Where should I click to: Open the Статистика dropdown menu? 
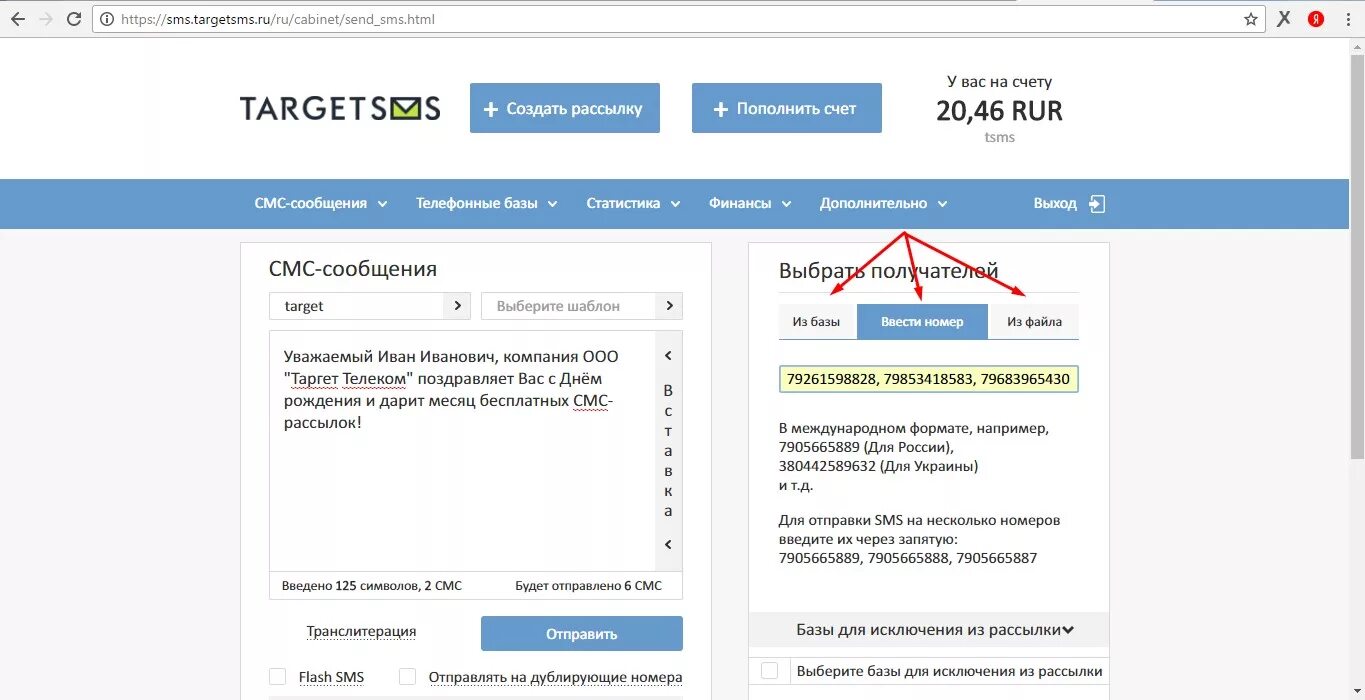point(634,203)
